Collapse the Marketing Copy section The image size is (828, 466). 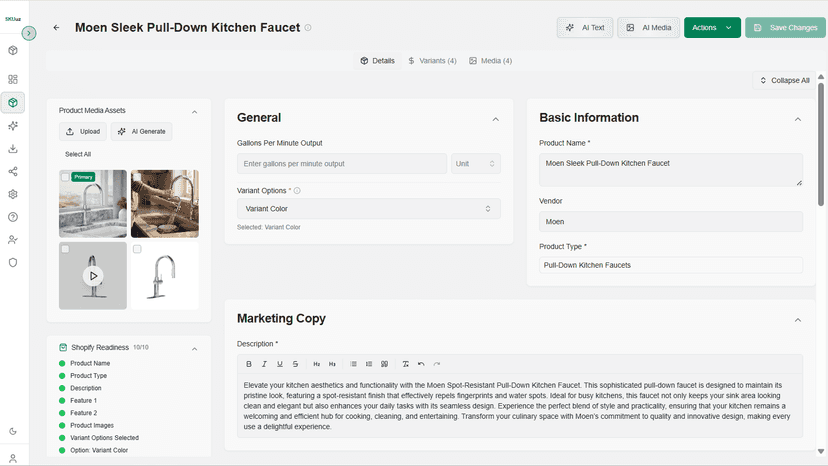(x=797, y=320)
